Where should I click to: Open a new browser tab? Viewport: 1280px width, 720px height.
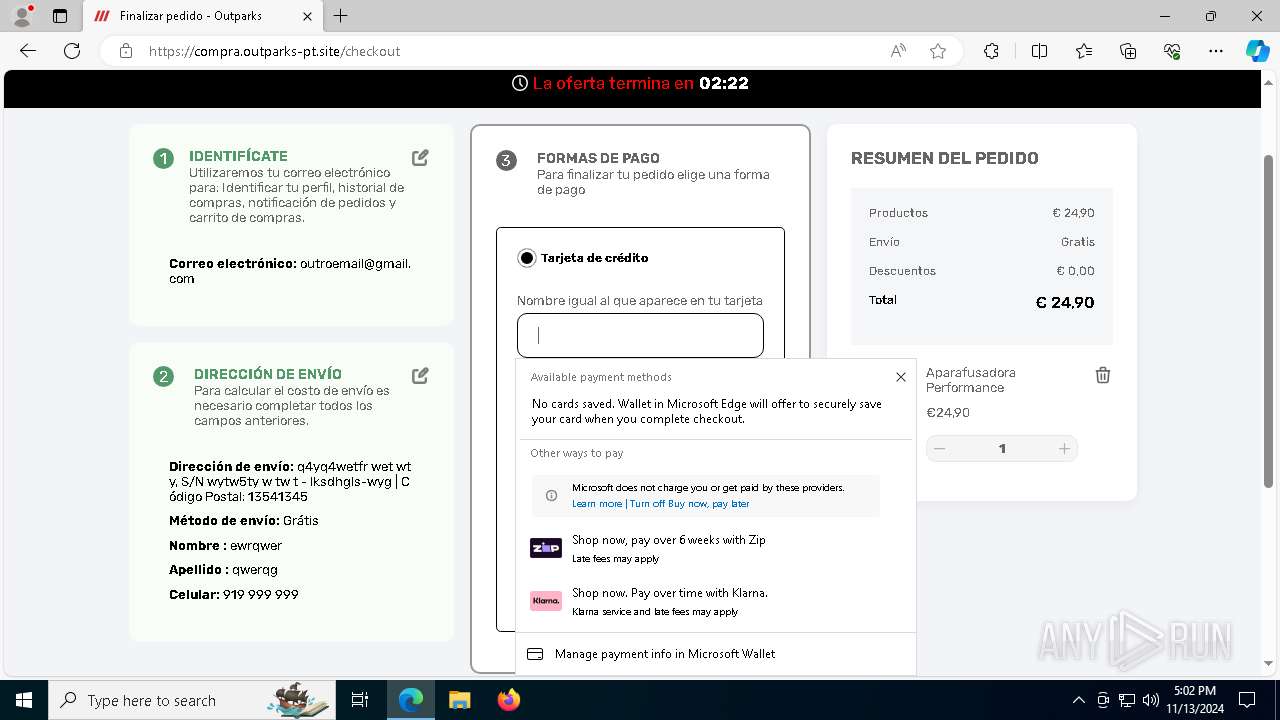click(x=341, y=16)
